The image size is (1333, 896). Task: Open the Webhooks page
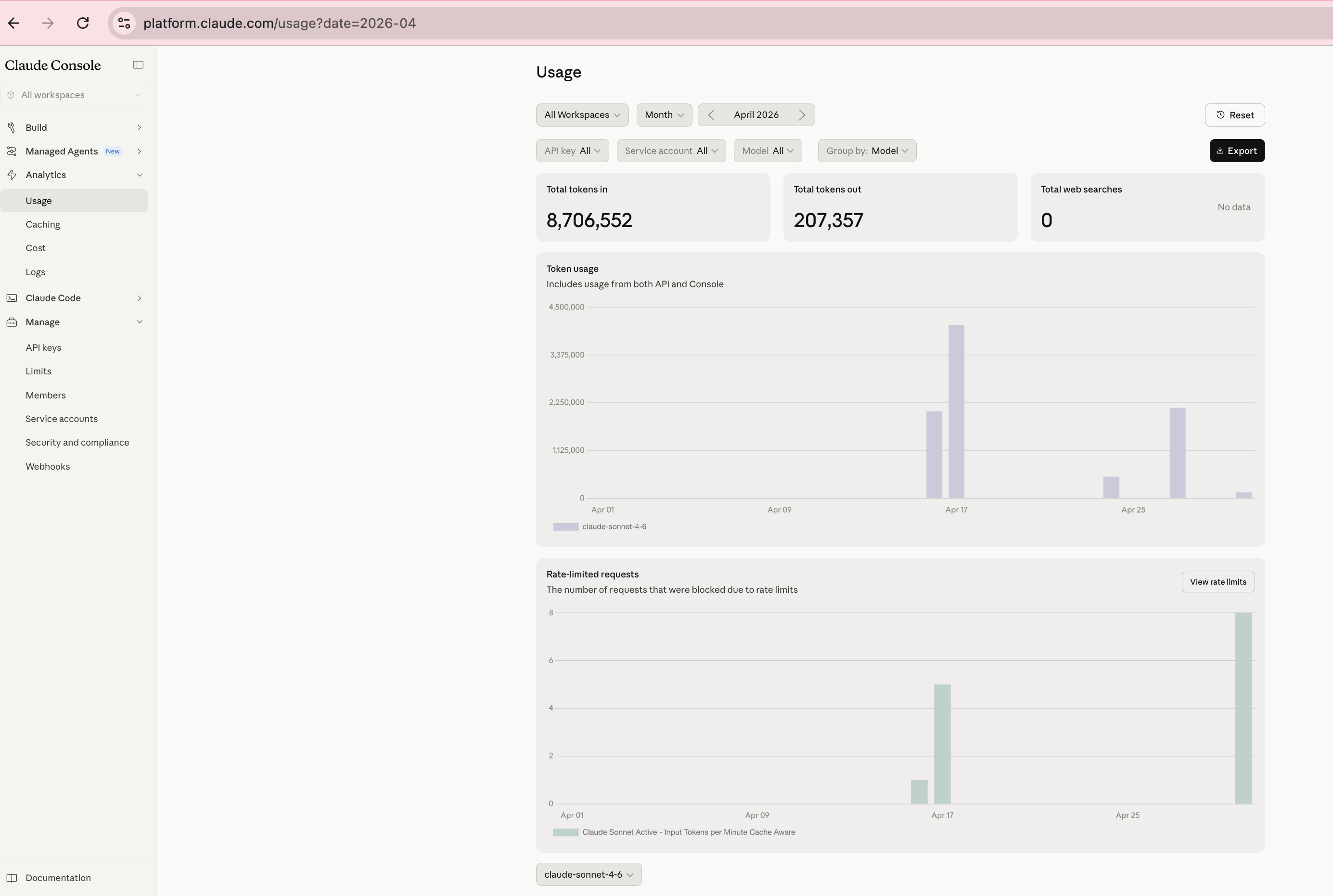pos(48,466)
